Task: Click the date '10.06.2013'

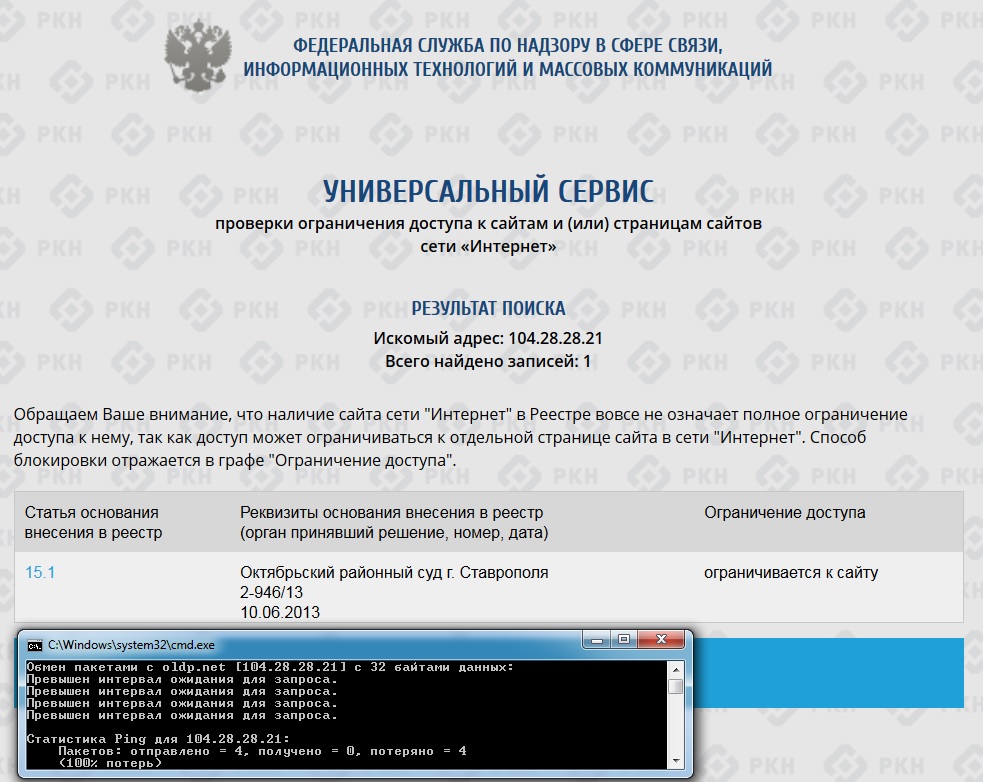Action: [x=280, y=613]
